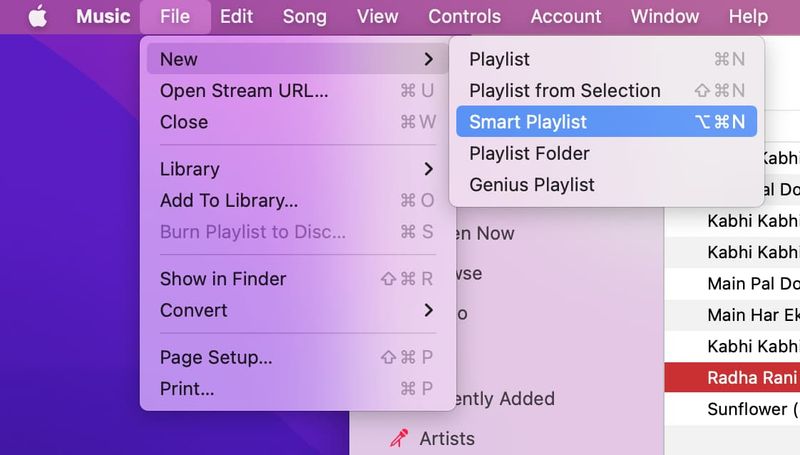Viewport: 800px width, 455px height.
Task: Select the highlighted Radha Rani song row
Action: coord(732,377)
